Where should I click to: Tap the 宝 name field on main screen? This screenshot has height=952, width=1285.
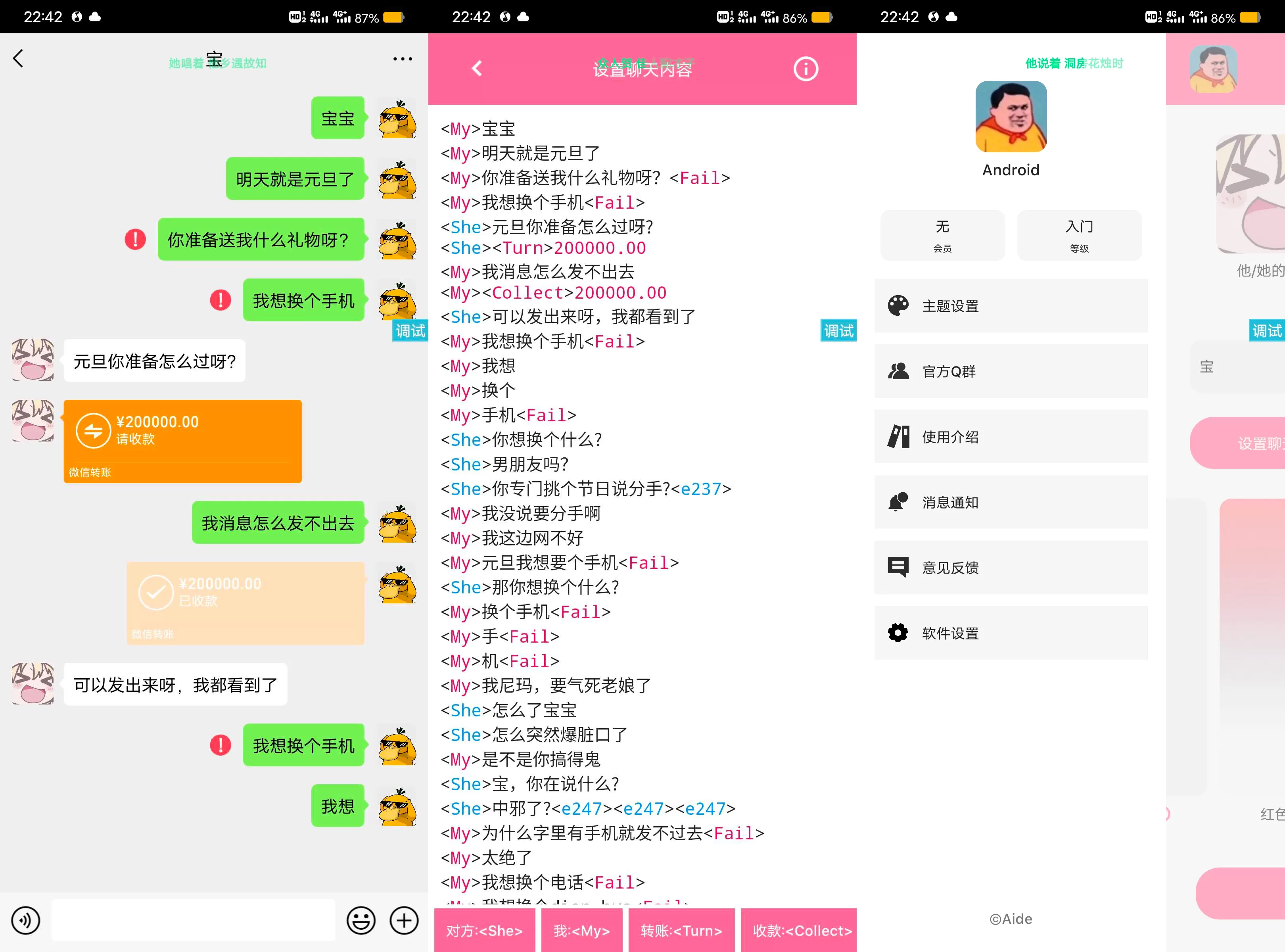[x=1237, y=367]
